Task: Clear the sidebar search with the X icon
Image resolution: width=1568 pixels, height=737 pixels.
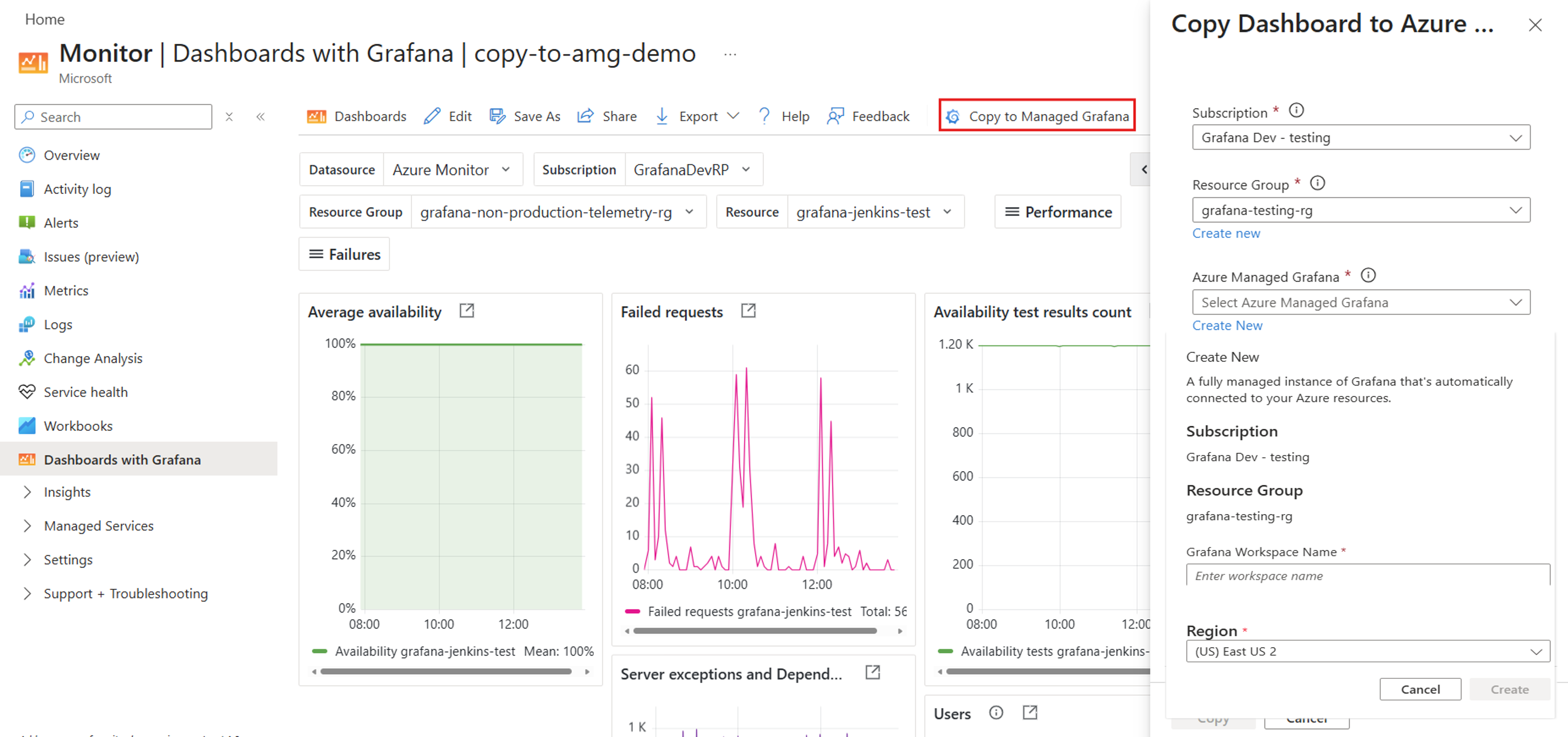Action: click(229, 116)
